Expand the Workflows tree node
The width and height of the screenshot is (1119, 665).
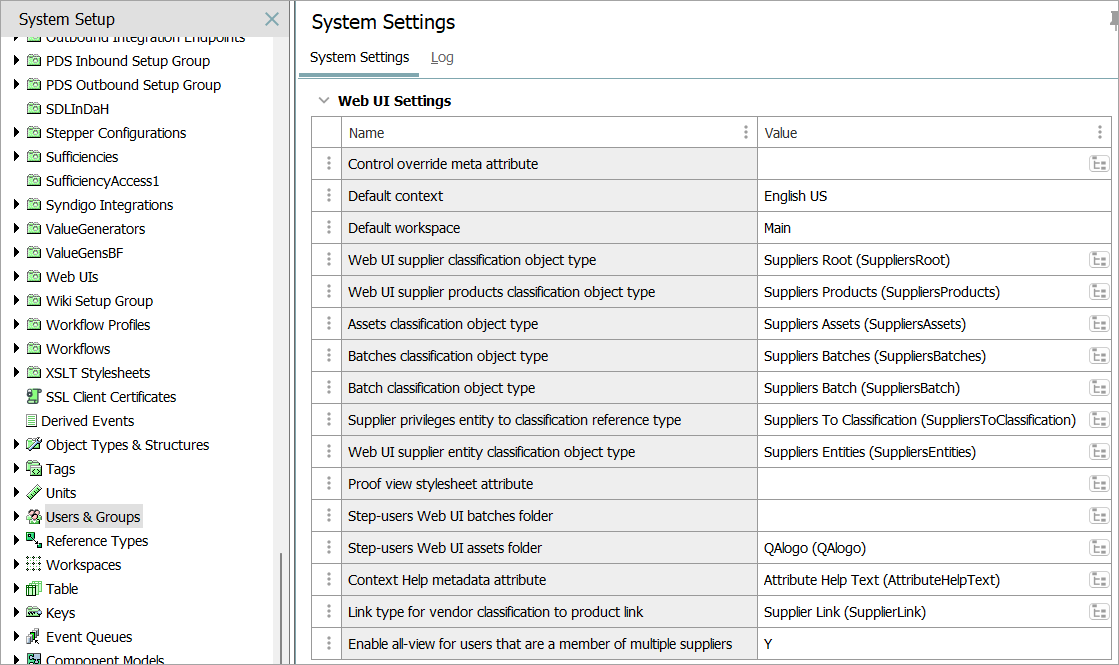click(x=16, y=349)
